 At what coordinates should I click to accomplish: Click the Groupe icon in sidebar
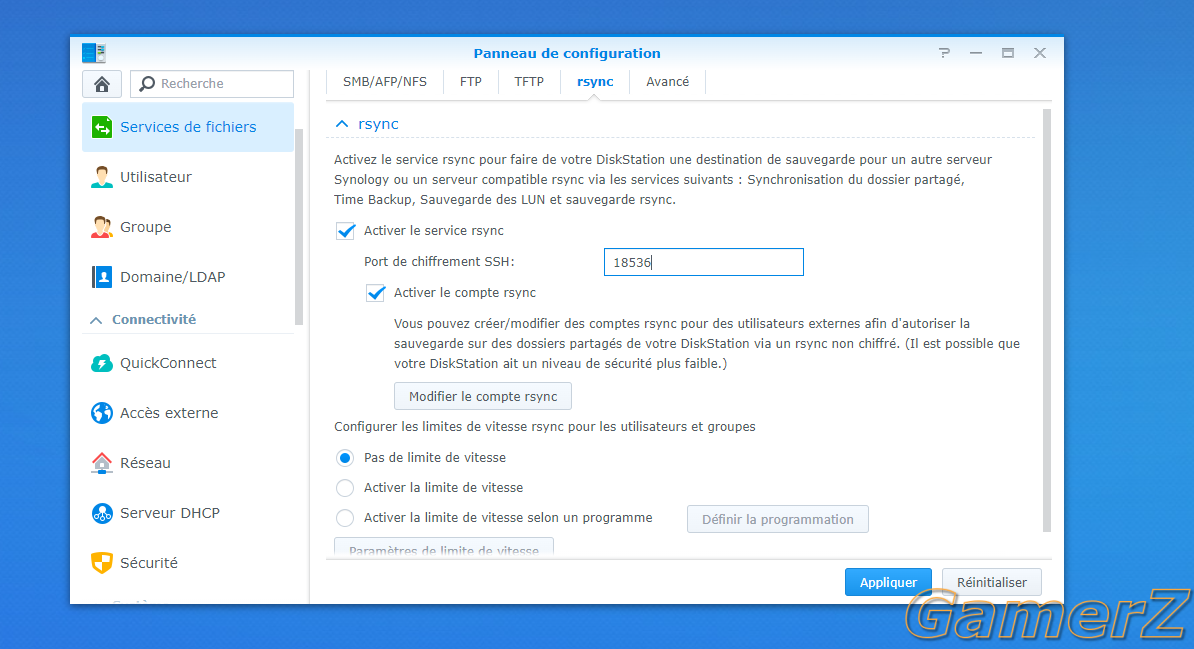[101, 227]
